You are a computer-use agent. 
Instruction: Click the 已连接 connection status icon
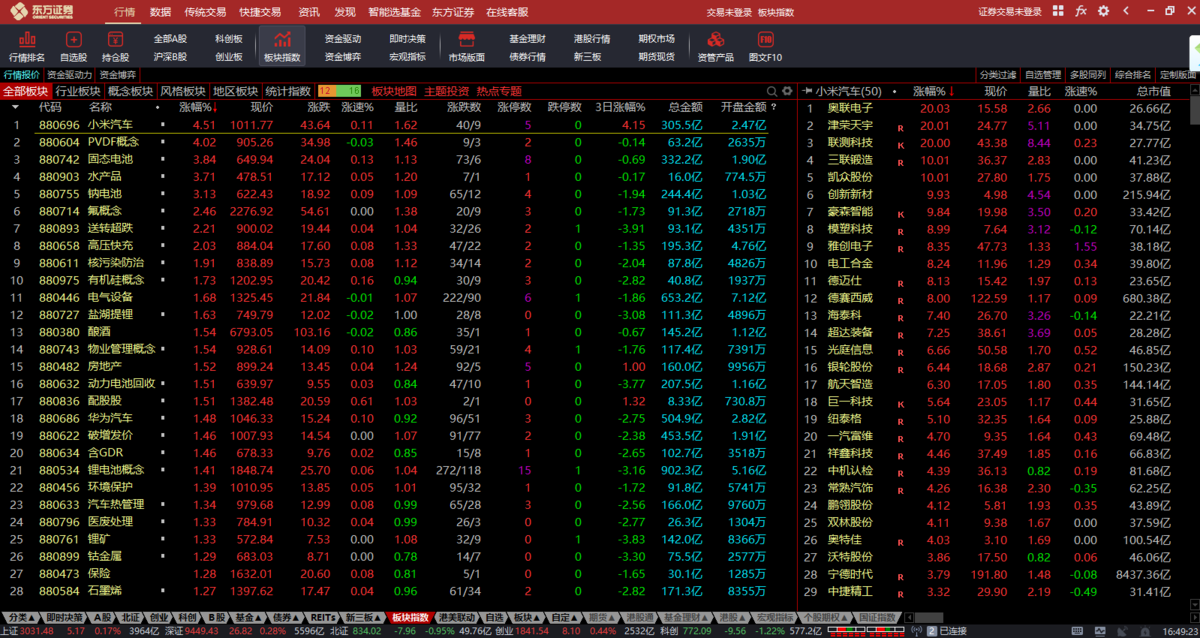point(932,631)
